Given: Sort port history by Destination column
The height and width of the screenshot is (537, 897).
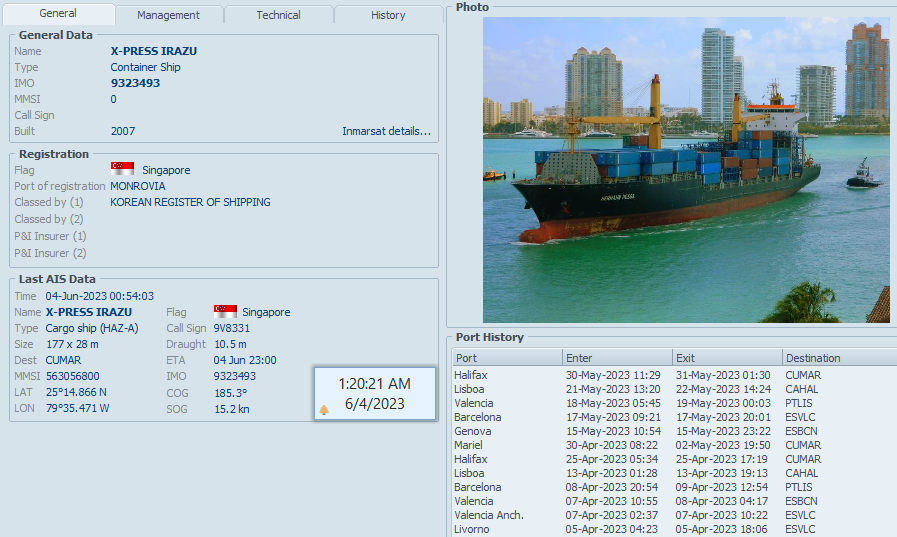Looking at the screenshot, I should (x=839, y=358).
